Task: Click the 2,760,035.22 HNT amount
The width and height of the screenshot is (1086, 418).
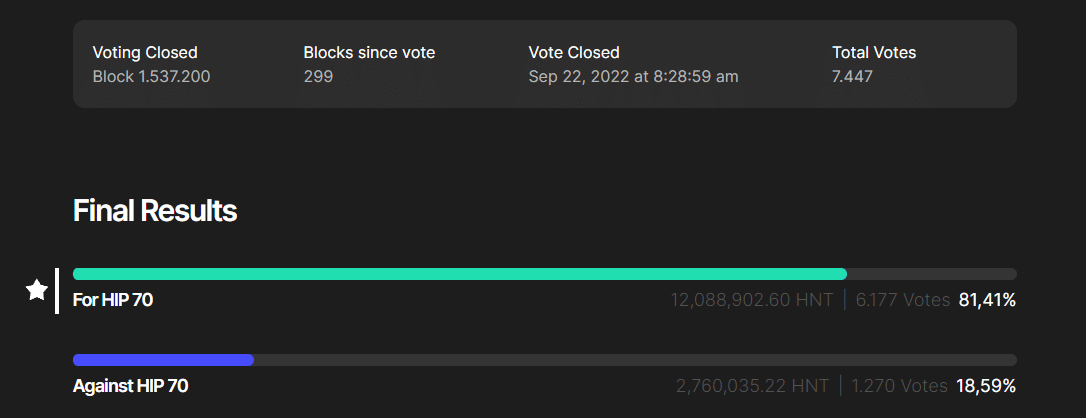Action: pyautogui.click(x=753, y=385)
